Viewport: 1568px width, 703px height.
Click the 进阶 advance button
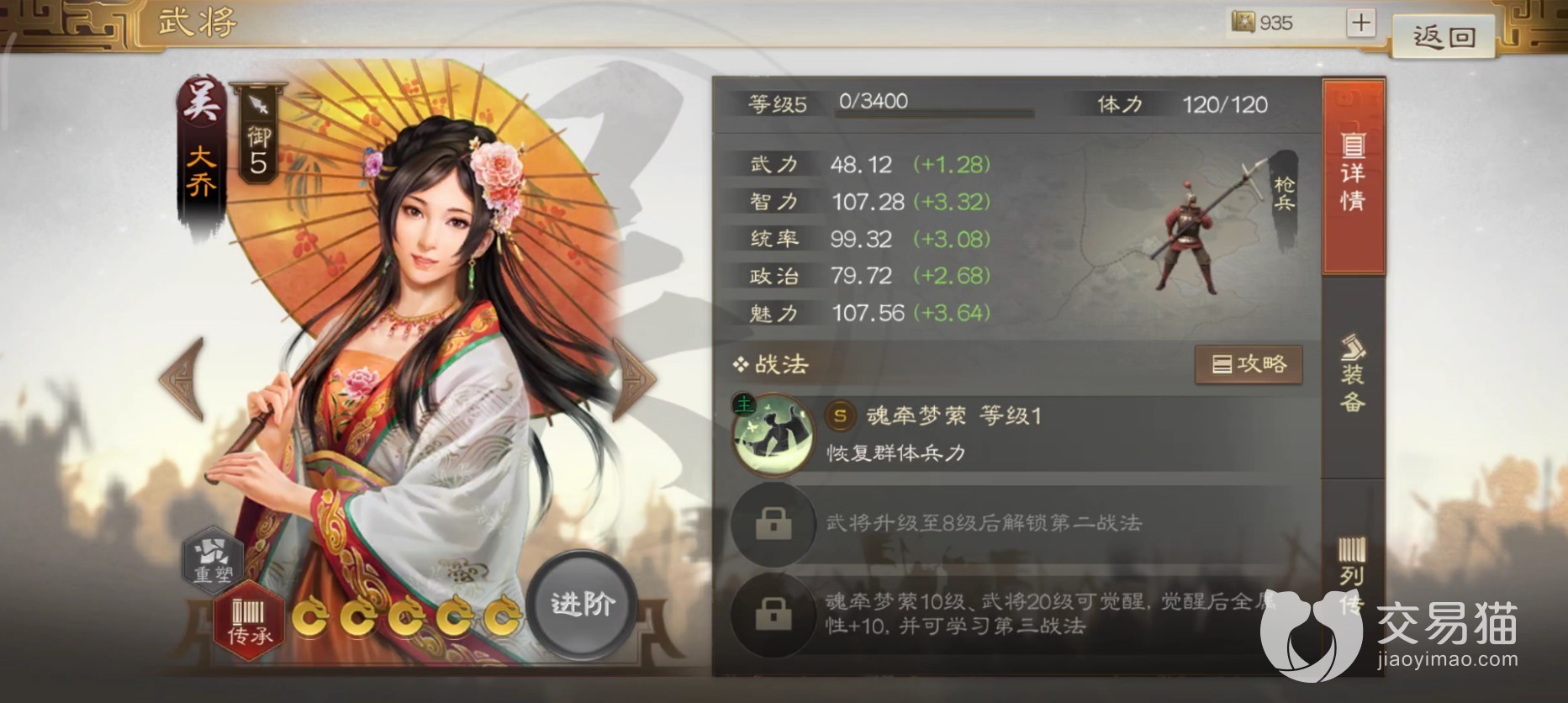582,604
